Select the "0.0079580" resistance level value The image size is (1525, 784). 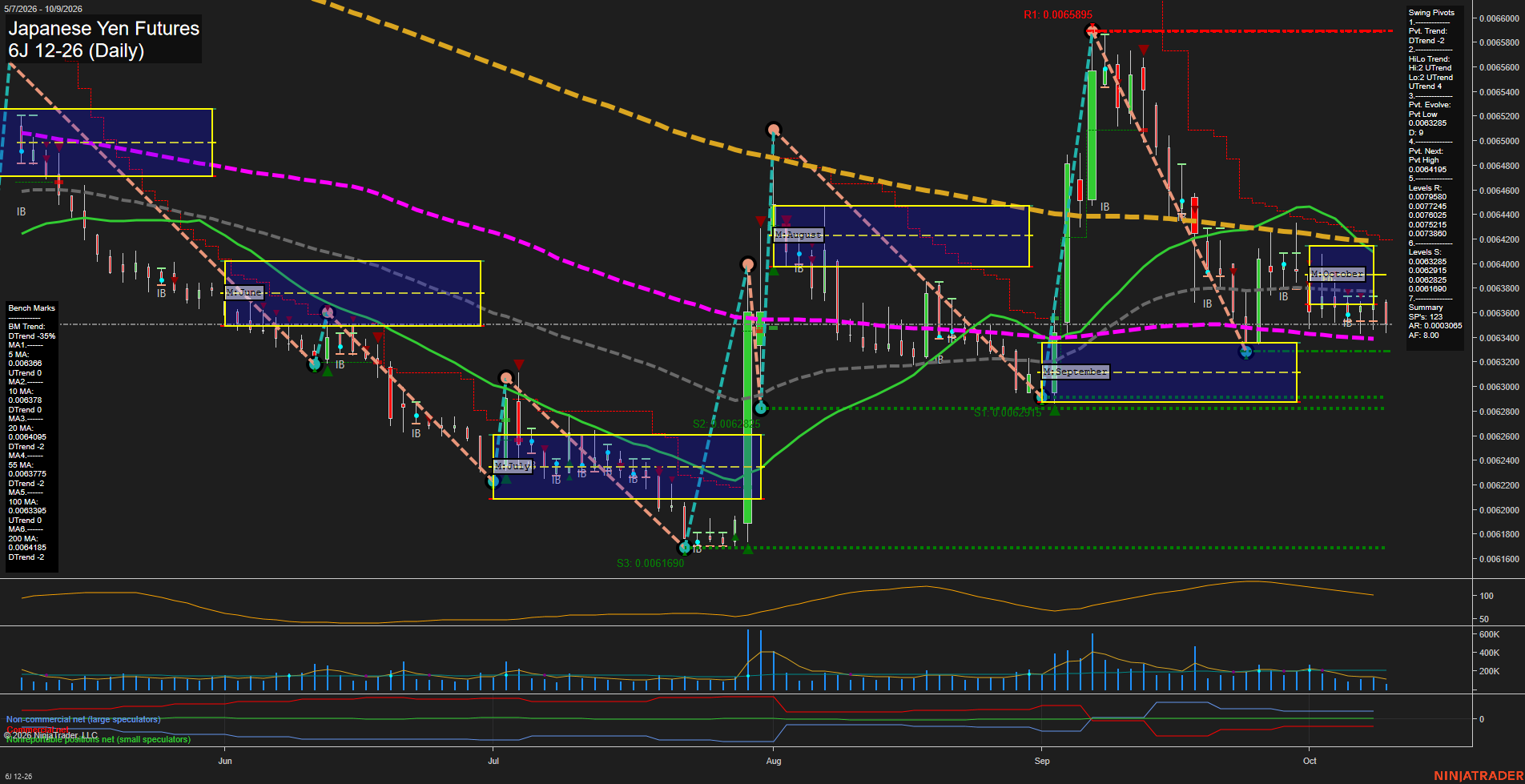1427,197
